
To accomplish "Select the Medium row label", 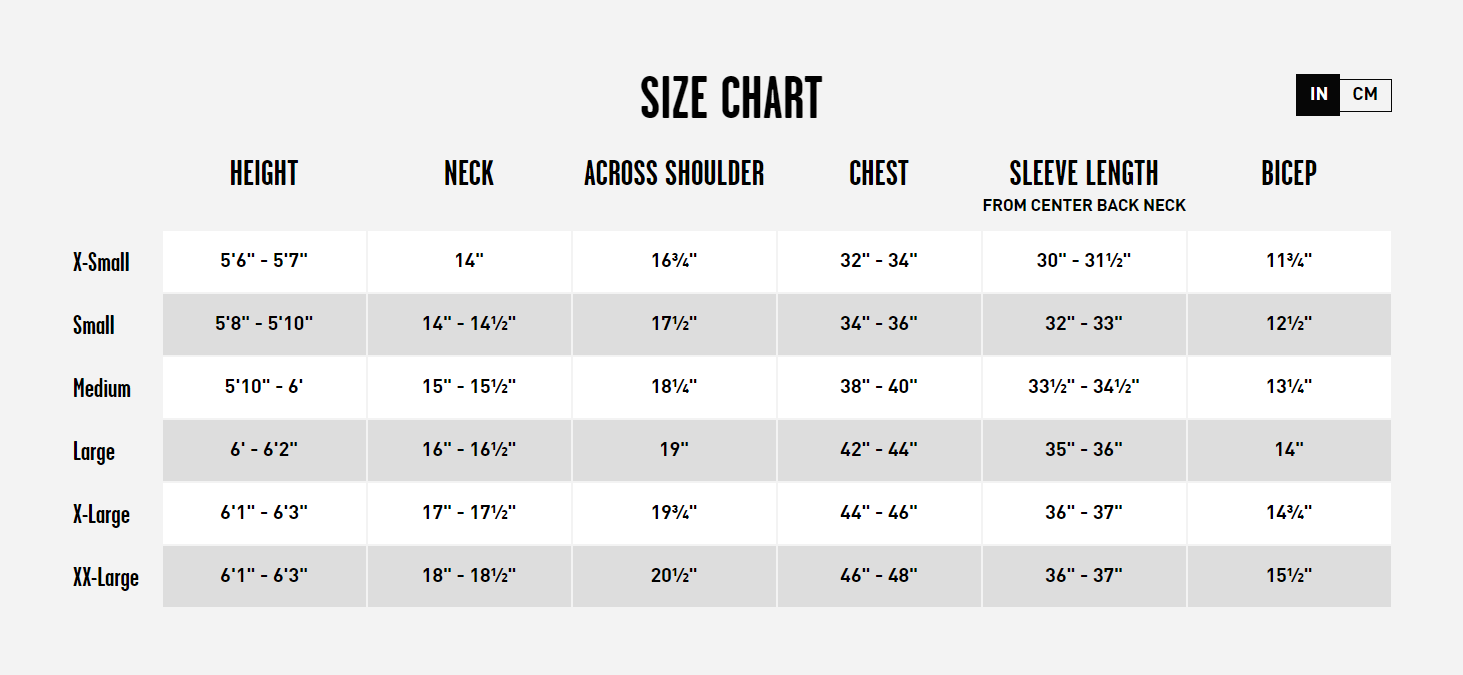I will (x=102, y=388).
